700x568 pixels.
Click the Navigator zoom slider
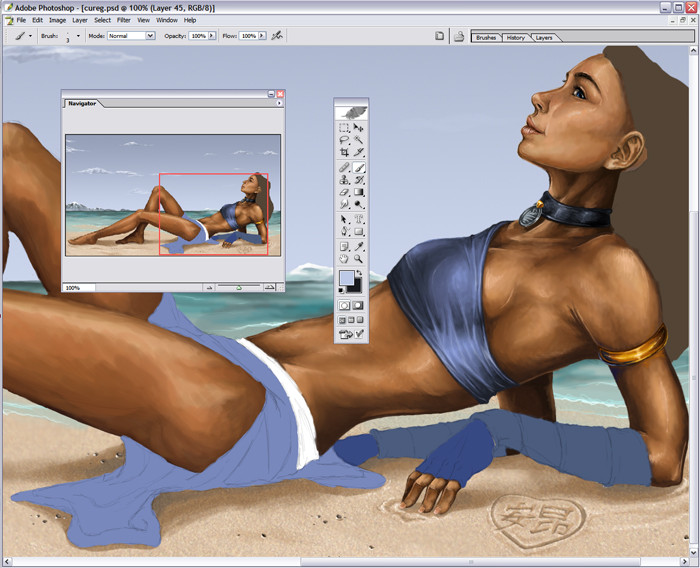point(239,288)
